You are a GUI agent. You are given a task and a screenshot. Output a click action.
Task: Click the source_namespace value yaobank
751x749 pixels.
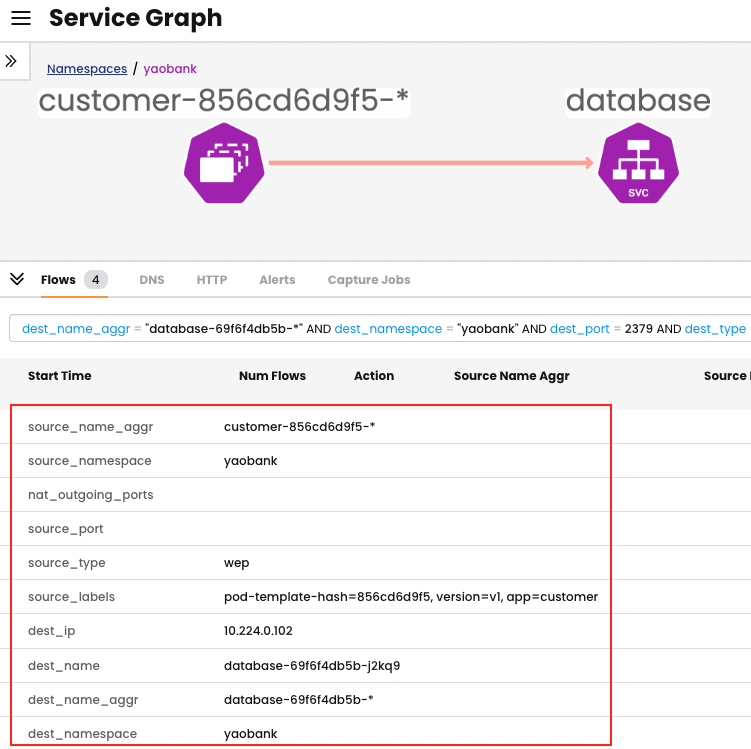[x=250, y=461]
